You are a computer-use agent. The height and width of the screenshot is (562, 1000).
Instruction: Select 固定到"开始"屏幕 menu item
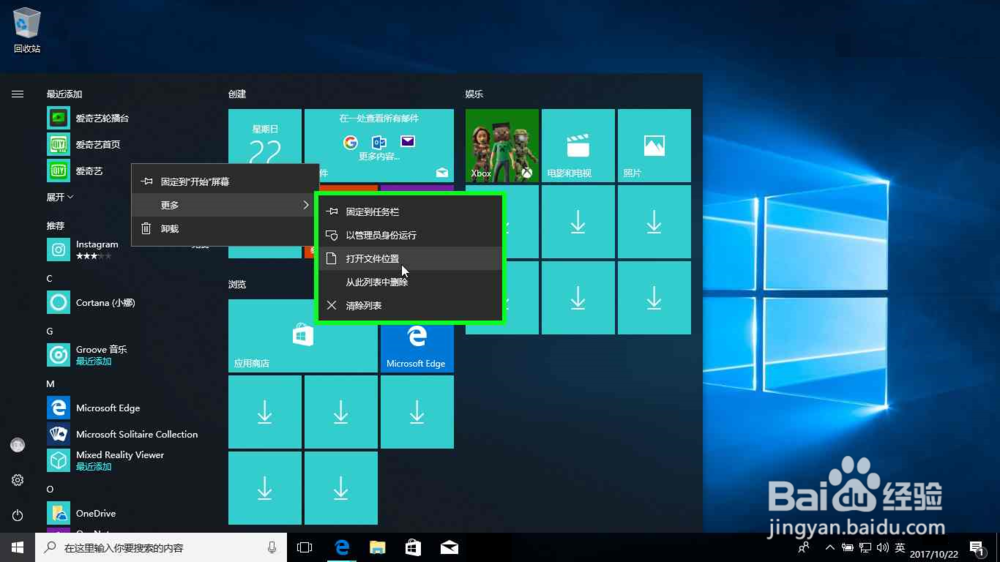pyautogui.click(x=224, y=182)
